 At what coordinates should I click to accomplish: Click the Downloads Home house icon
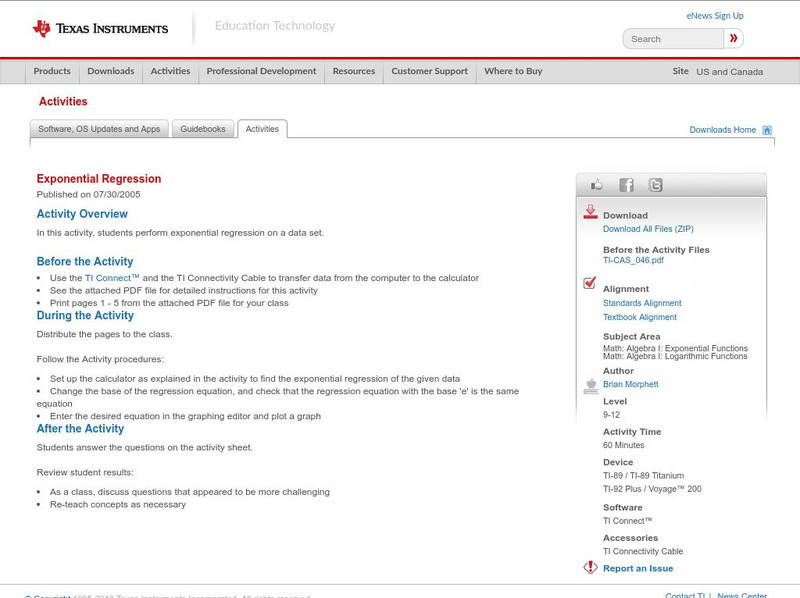tap(767, 130)
